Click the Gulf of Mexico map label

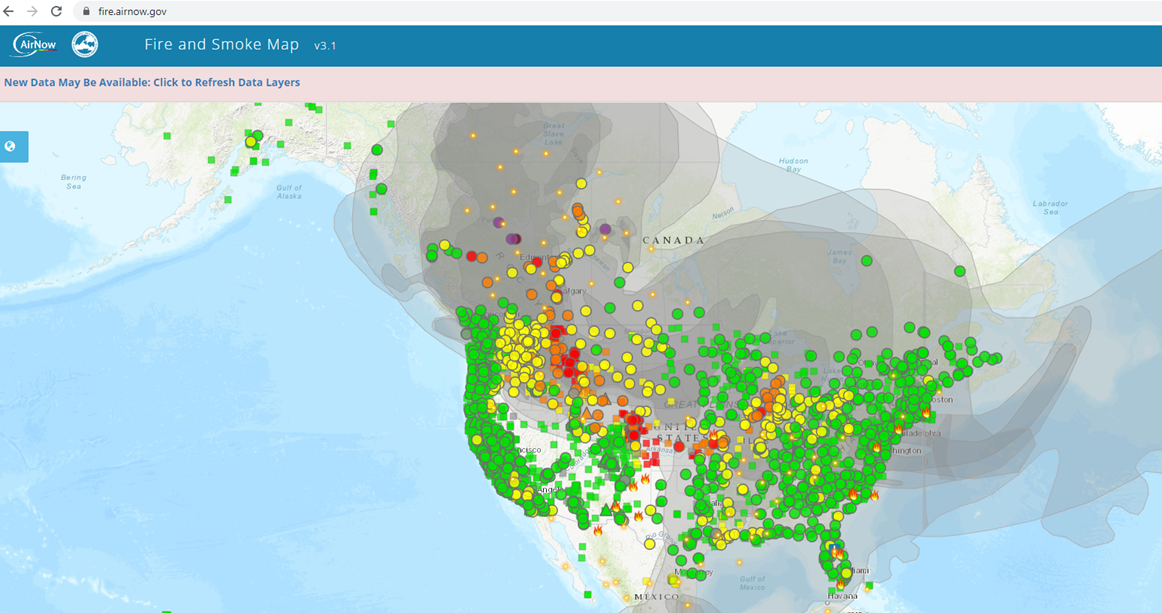coord(752,581)
